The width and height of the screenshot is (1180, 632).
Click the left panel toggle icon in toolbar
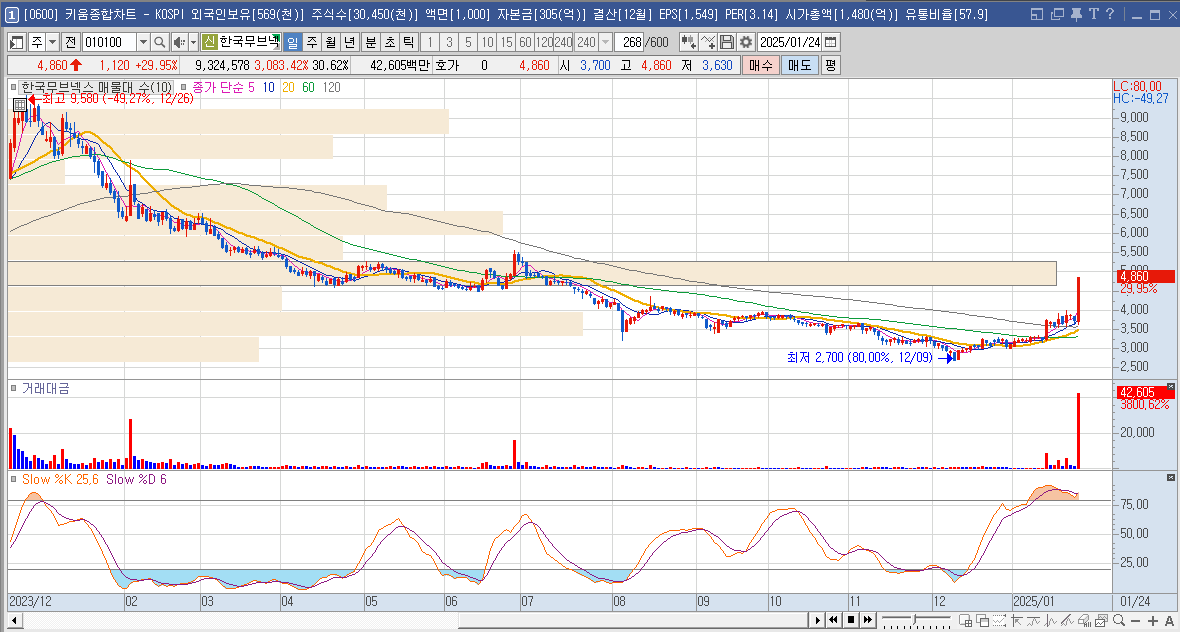(17, 42)
